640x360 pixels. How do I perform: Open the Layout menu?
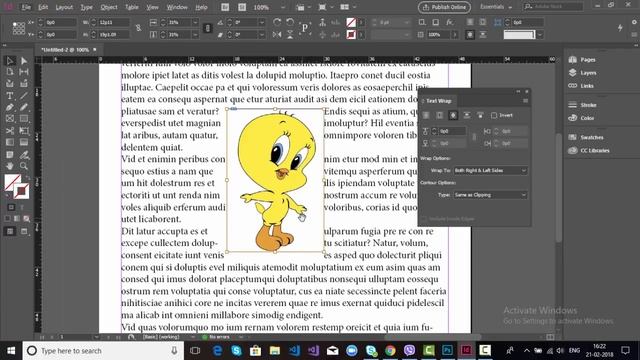pos(64,7)
